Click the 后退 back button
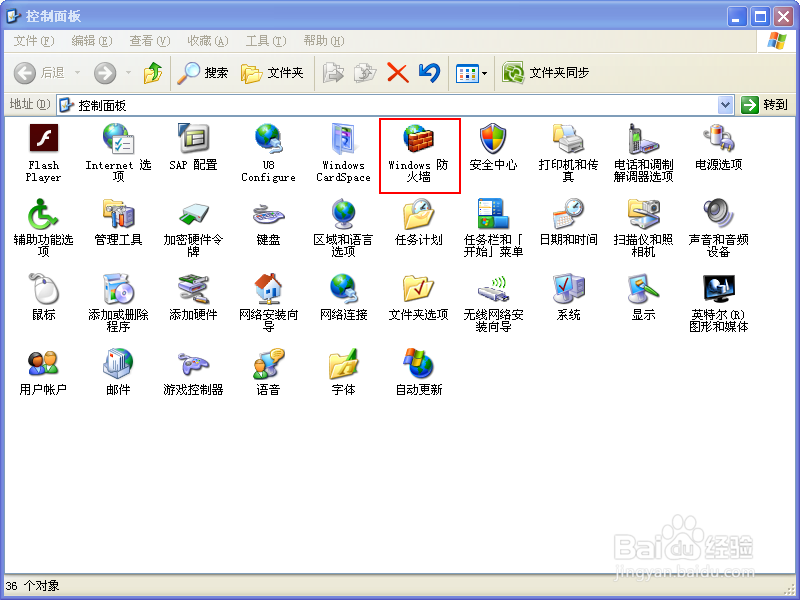The width and height of the screenshot is (800, 600). [40, 73]
